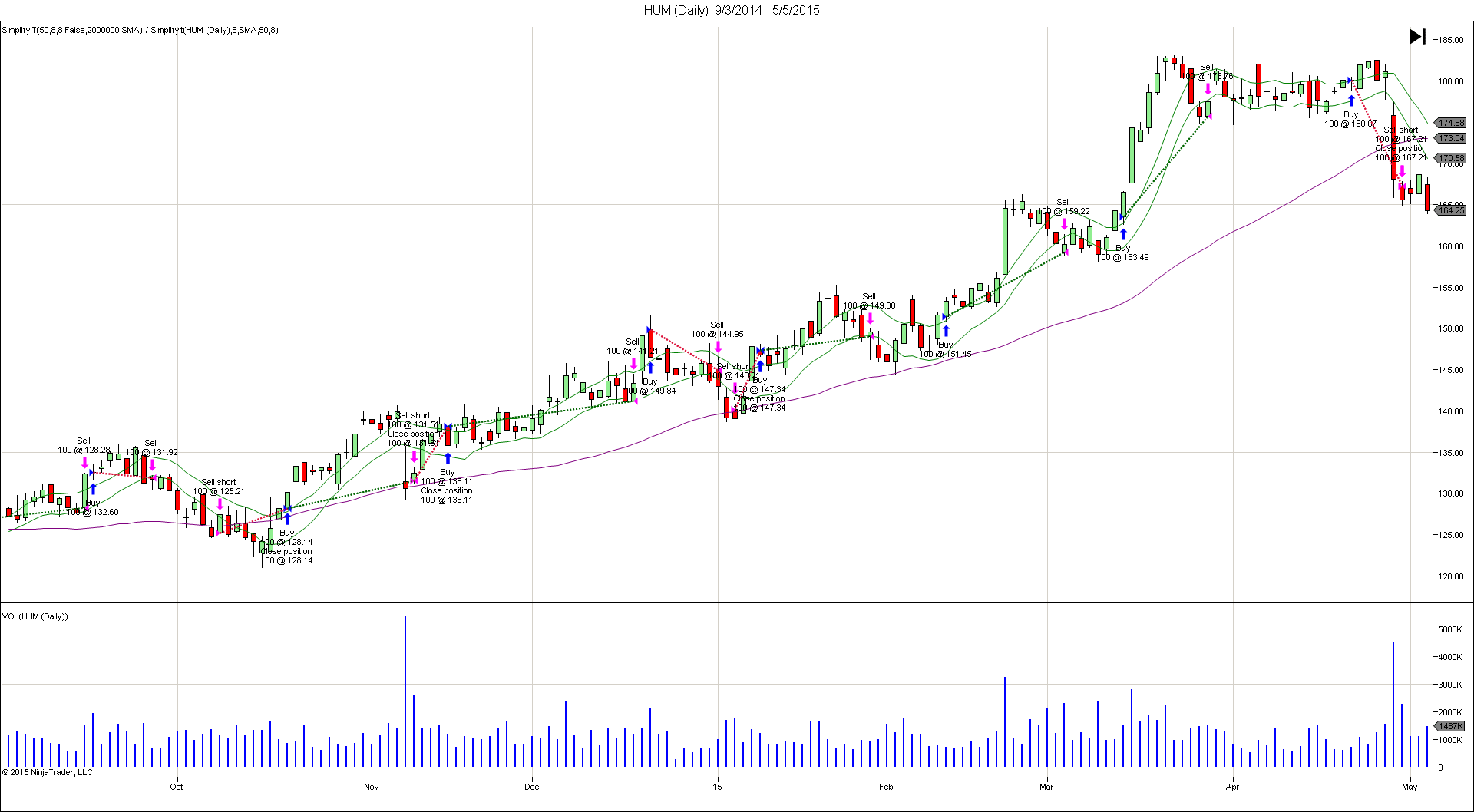The width and height of the screenshot is (1474, 812).
Task: Click the May date axis label
Action: pyautogui.click(x=1410, y=787)
